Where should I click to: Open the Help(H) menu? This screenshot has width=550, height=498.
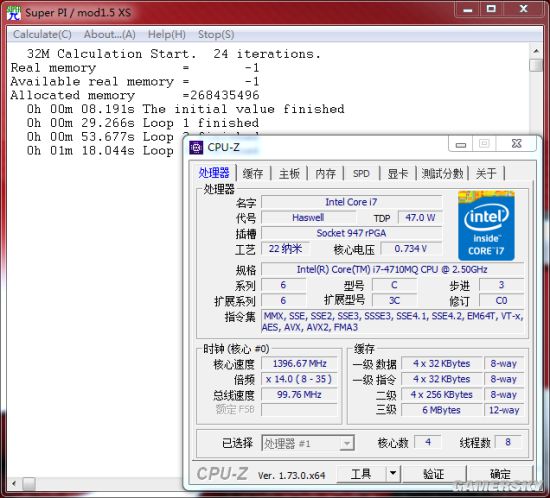tap(167, 34)
